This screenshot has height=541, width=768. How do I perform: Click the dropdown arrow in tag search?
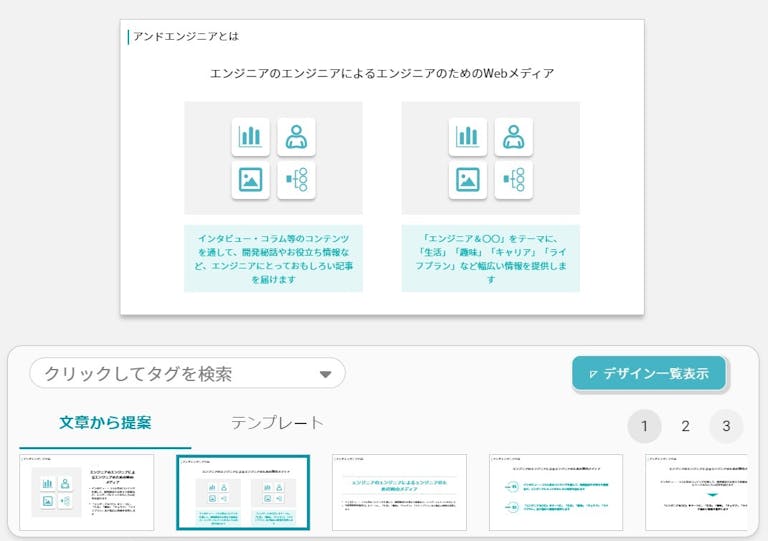(x=325, y=375)
